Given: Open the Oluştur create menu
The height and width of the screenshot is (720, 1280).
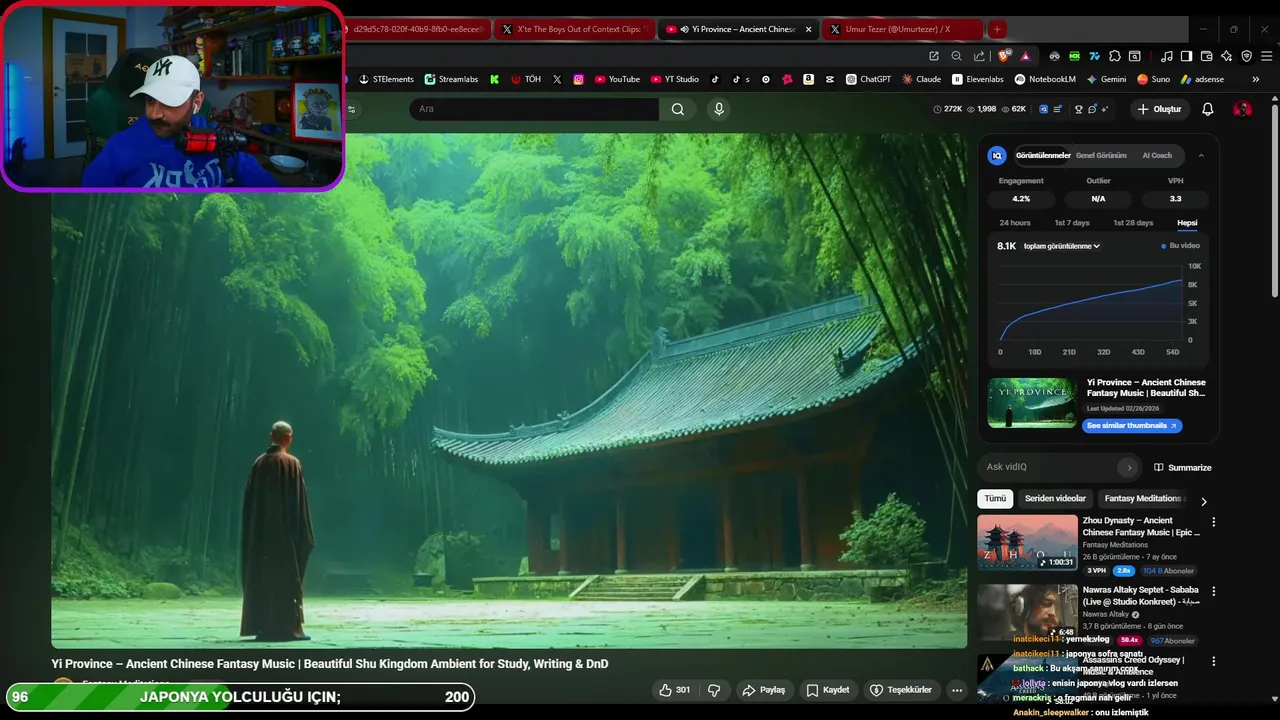Looking at the screenshot, I should pos(1158,109).
